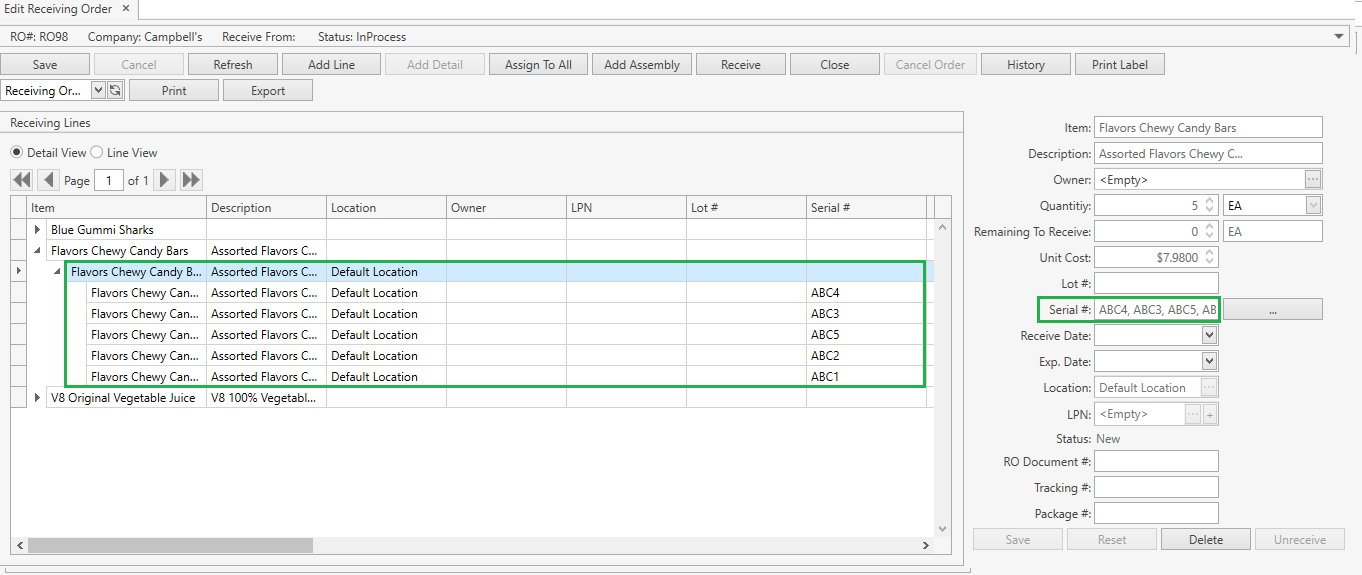Click the Serial # column header
The height and width of the screenshot is (575, 1362).
pos(865,208)
